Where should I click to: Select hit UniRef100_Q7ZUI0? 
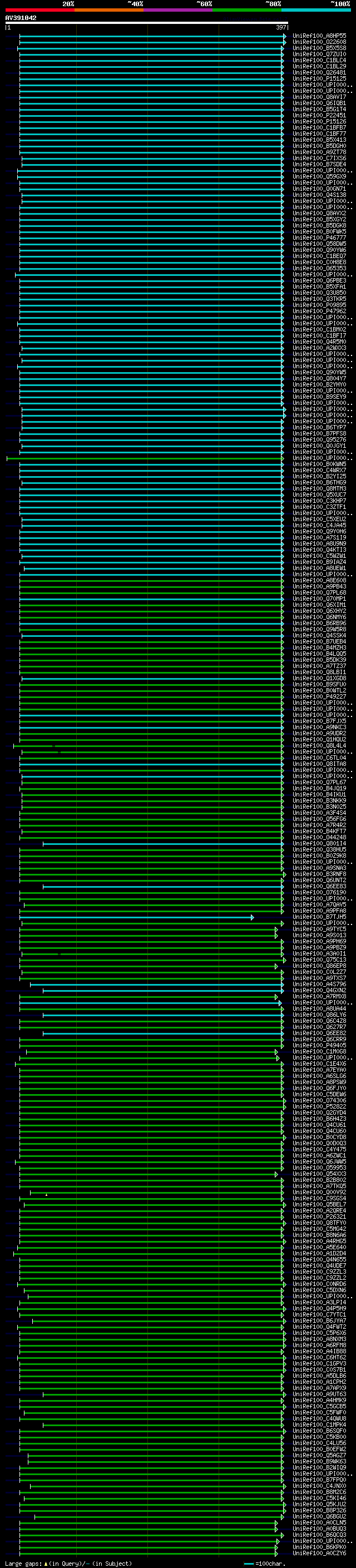319,54
